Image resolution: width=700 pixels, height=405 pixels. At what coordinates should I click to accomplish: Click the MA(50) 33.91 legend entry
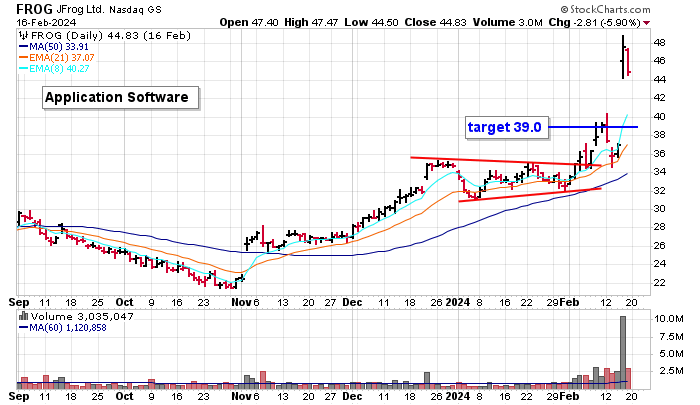coord(54,47)
